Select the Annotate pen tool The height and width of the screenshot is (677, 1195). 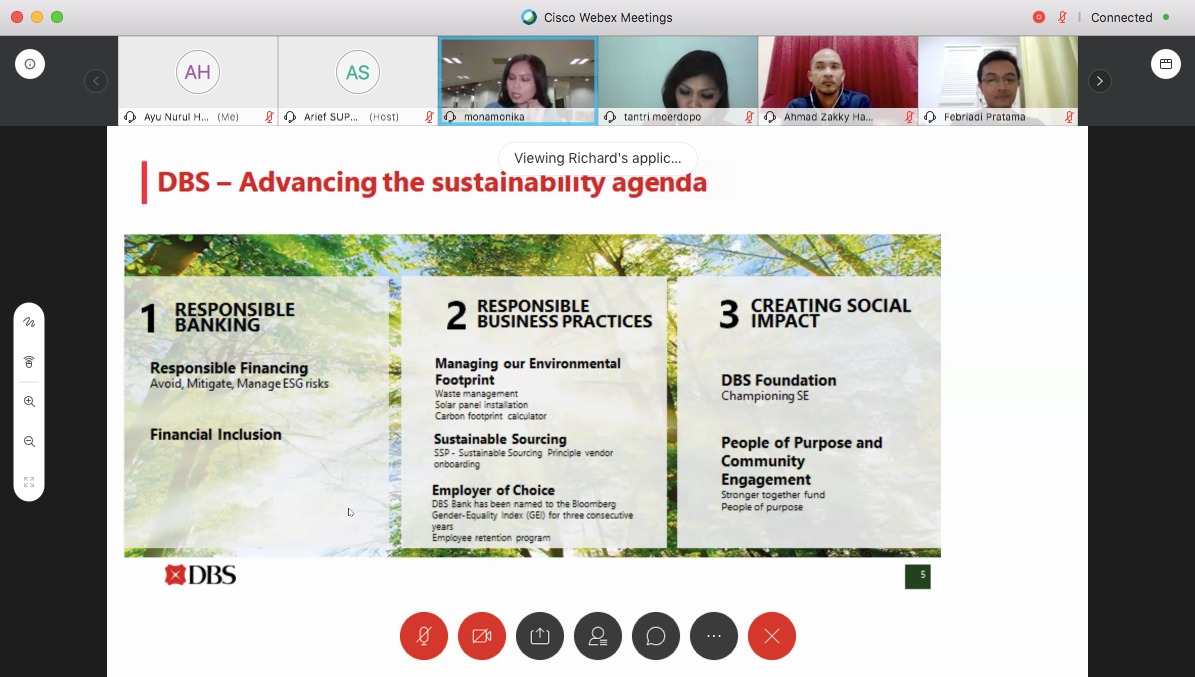29,321
